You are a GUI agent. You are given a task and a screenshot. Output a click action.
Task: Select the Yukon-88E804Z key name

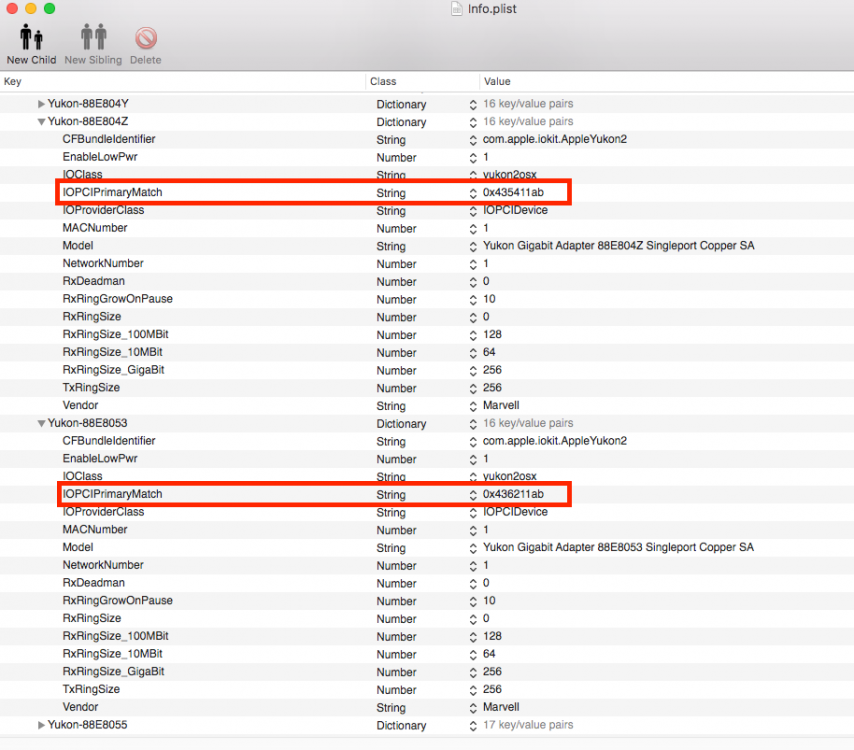[88, 121]
